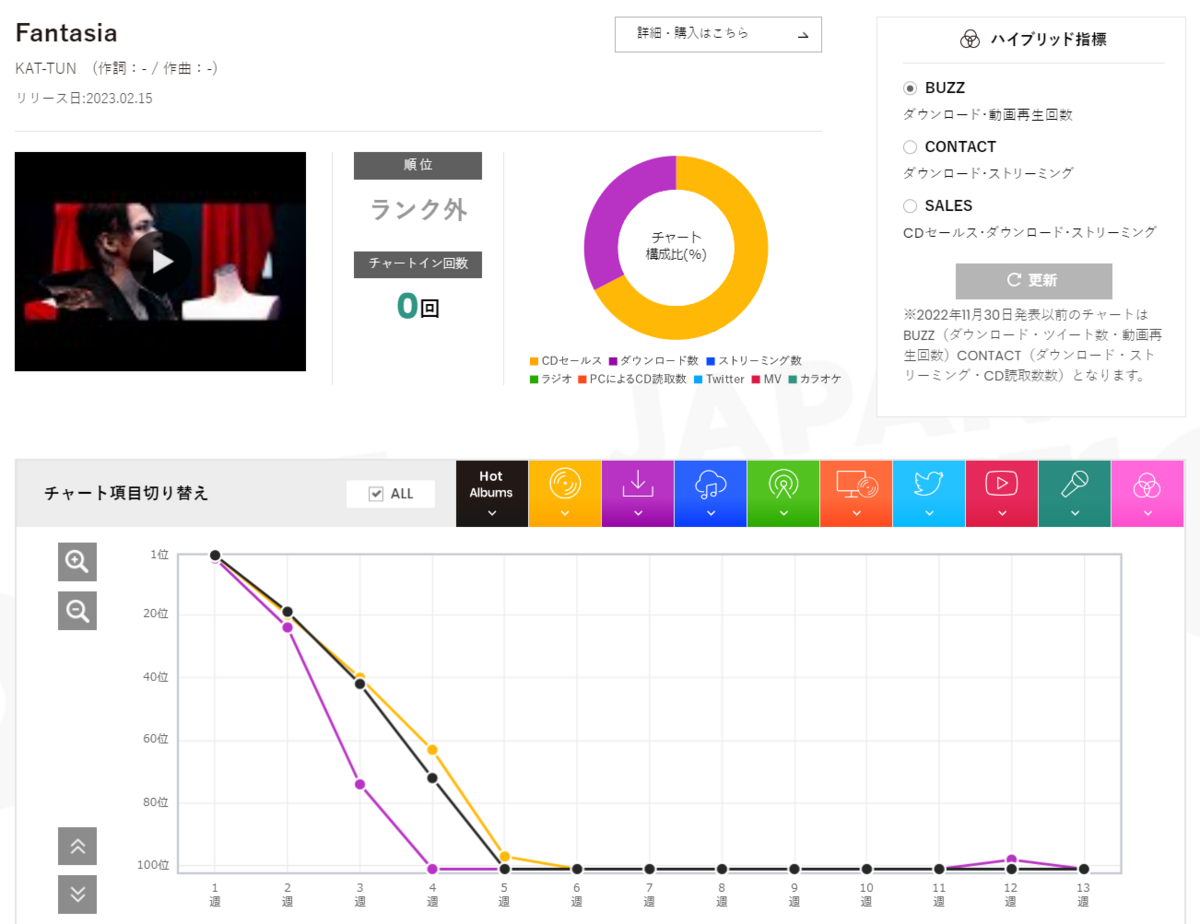Click the Fantasia song title
This screenshot has height=924, width=1200.
click(x=66, y=33)
